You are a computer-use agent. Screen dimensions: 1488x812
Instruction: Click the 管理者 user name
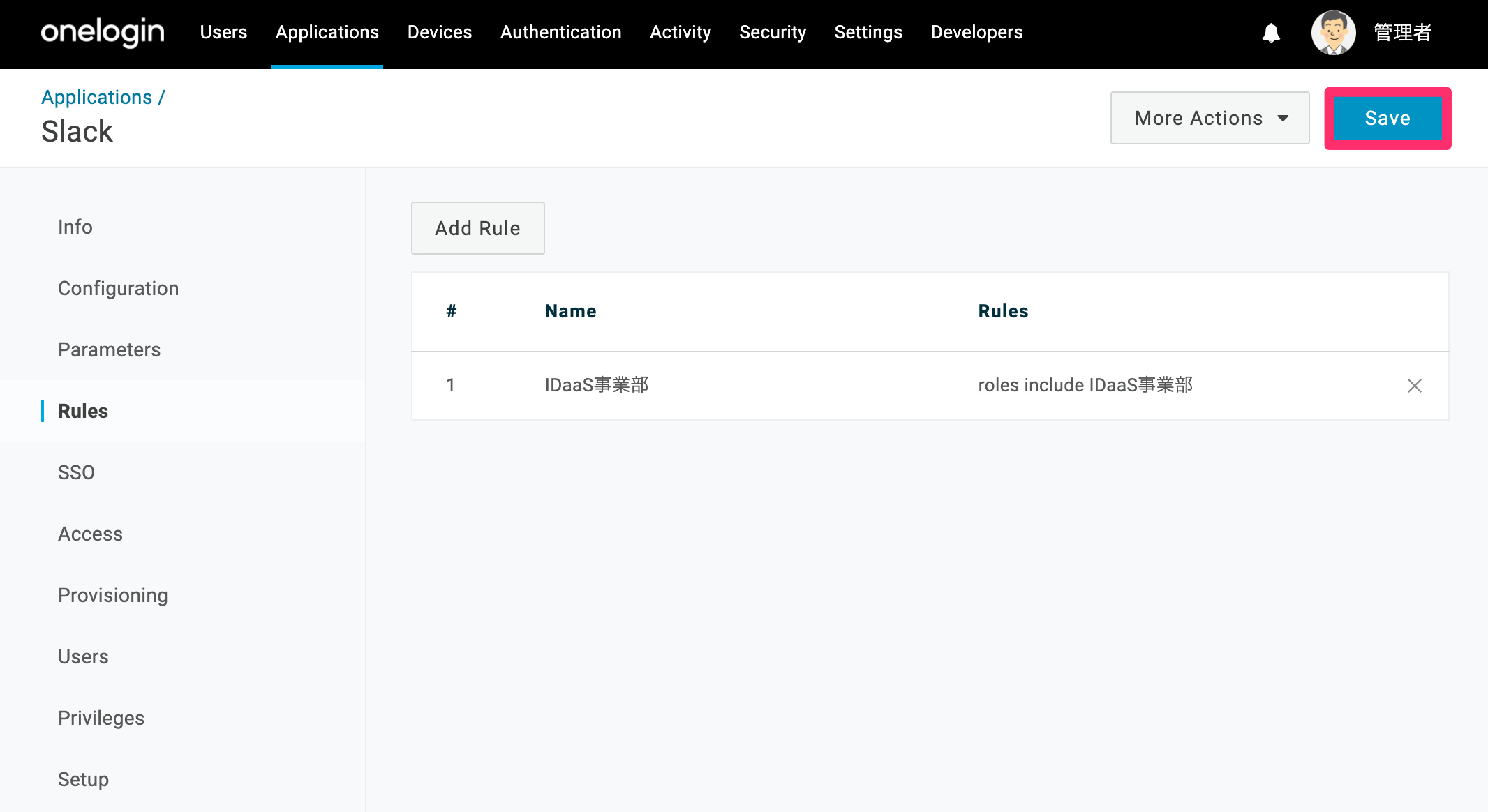coord(1403,33)
